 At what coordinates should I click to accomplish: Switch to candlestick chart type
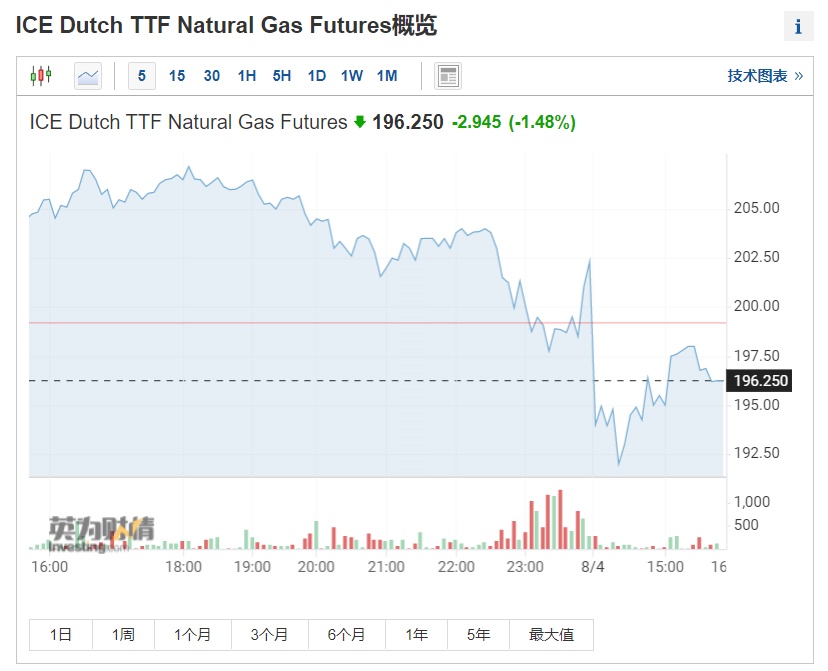coord(40,75)
